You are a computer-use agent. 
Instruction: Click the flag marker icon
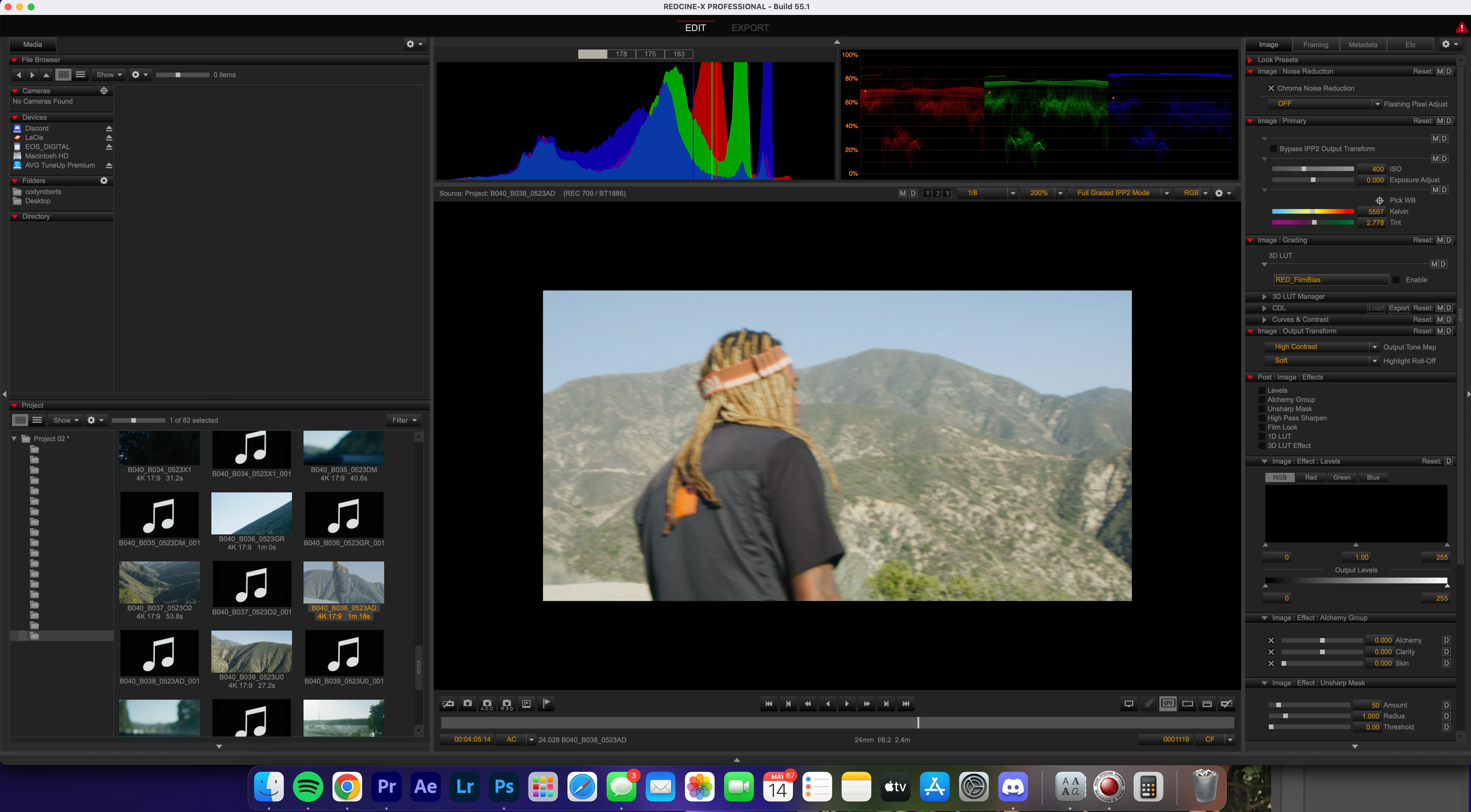[547, 703]
